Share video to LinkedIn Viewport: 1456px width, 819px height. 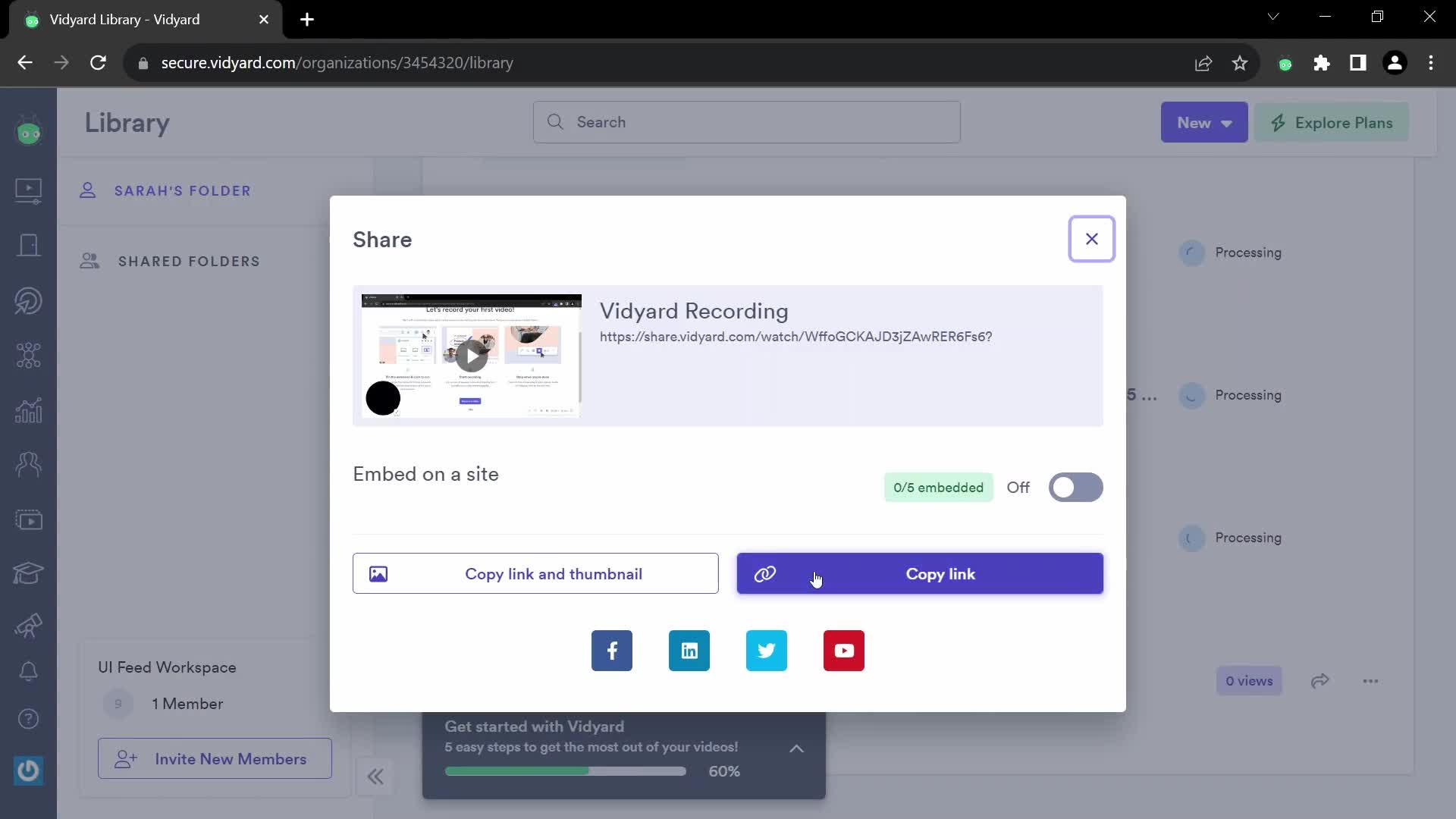689,651
